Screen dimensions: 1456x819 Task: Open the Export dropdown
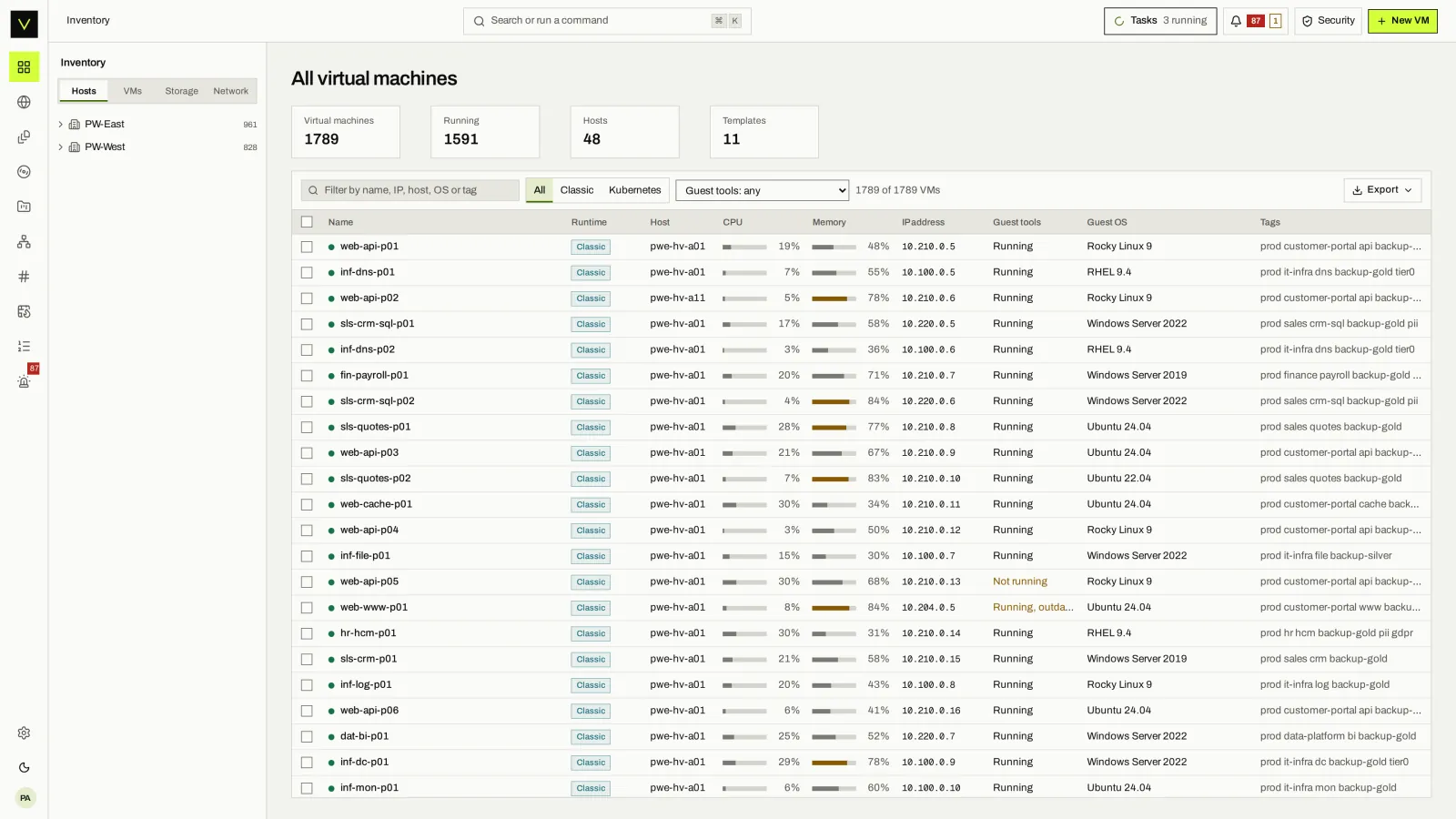[x=1382, y=190]
